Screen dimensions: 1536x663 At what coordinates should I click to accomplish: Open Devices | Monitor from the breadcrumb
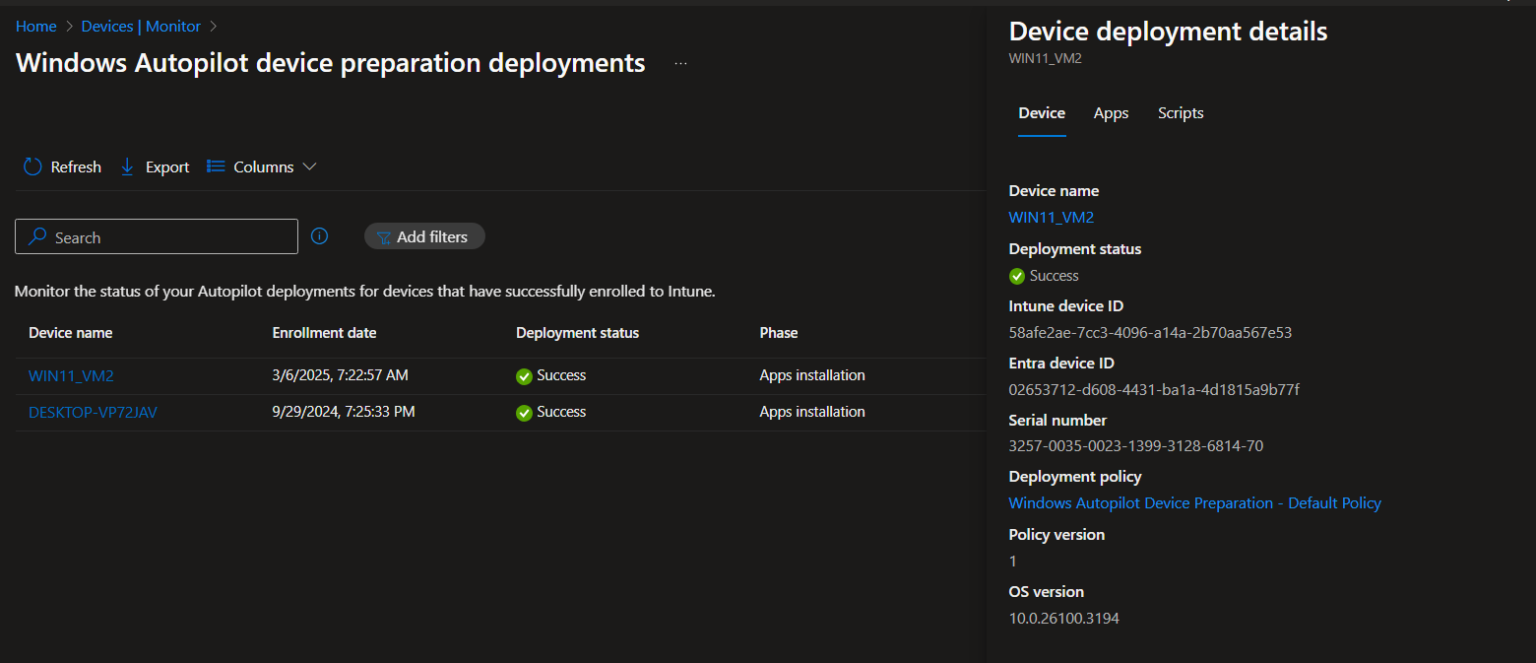click(x=141, y=26)
